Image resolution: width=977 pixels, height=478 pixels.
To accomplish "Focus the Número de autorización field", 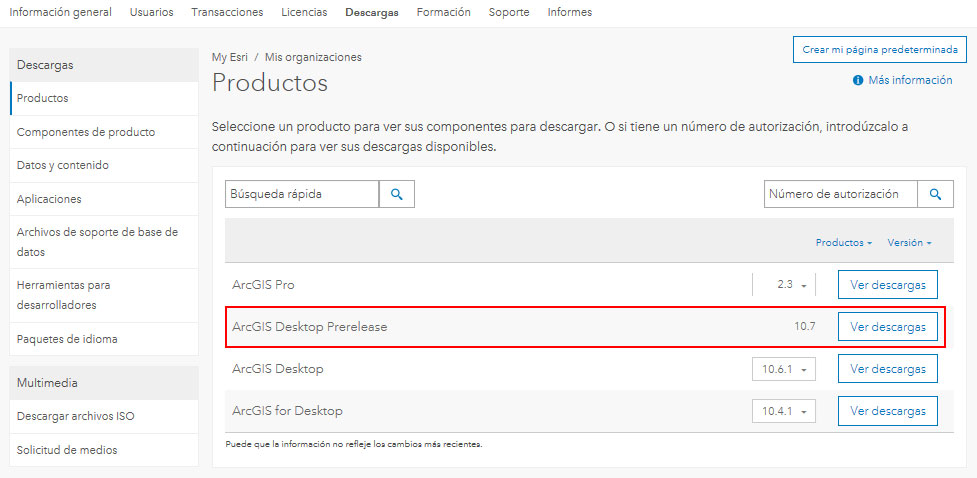I will click(x=841, y=194).
